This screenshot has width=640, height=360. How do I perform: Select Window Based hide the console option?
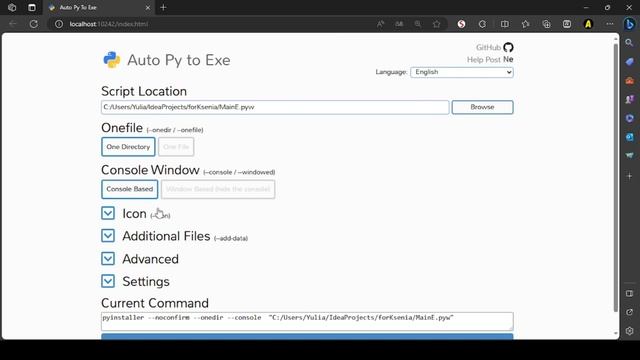pyautogui.click(x=218, y=189)
